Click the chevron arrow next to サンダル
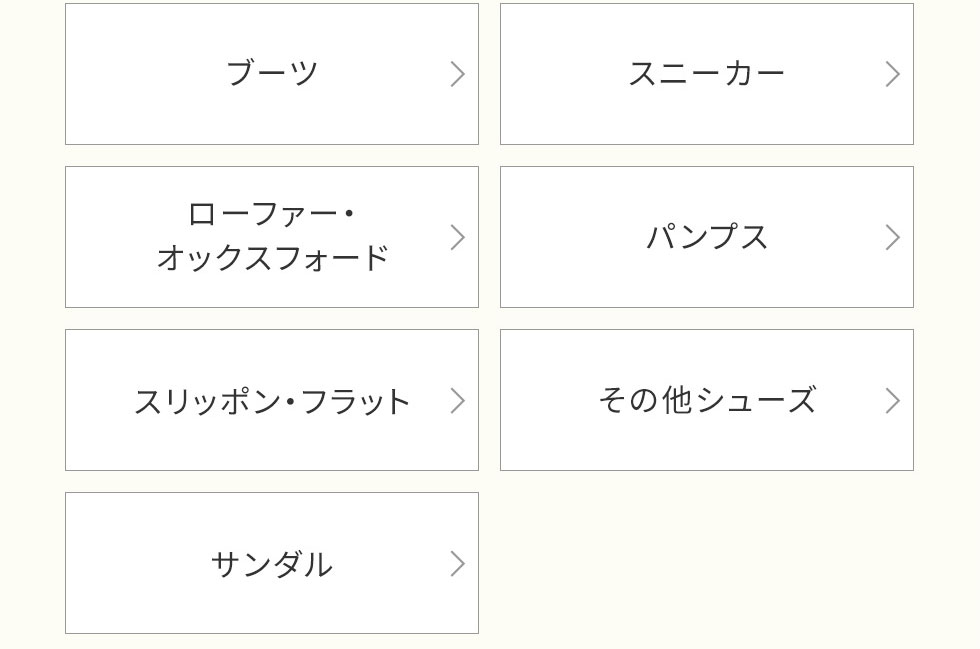Screen dimensions: 980x649 (x=457, y=564)
